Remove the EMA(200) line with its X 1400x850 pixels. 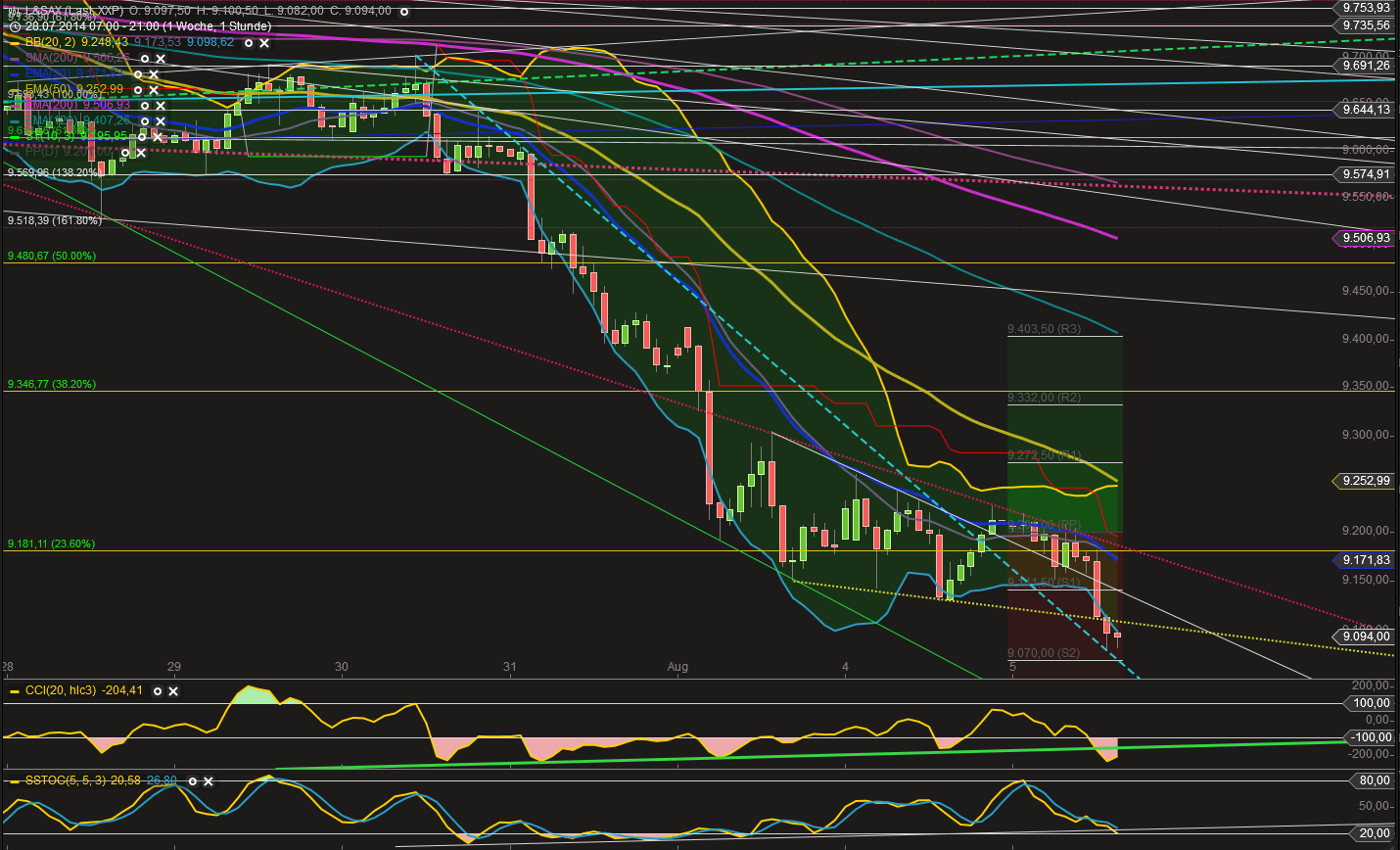coord(161,106)
